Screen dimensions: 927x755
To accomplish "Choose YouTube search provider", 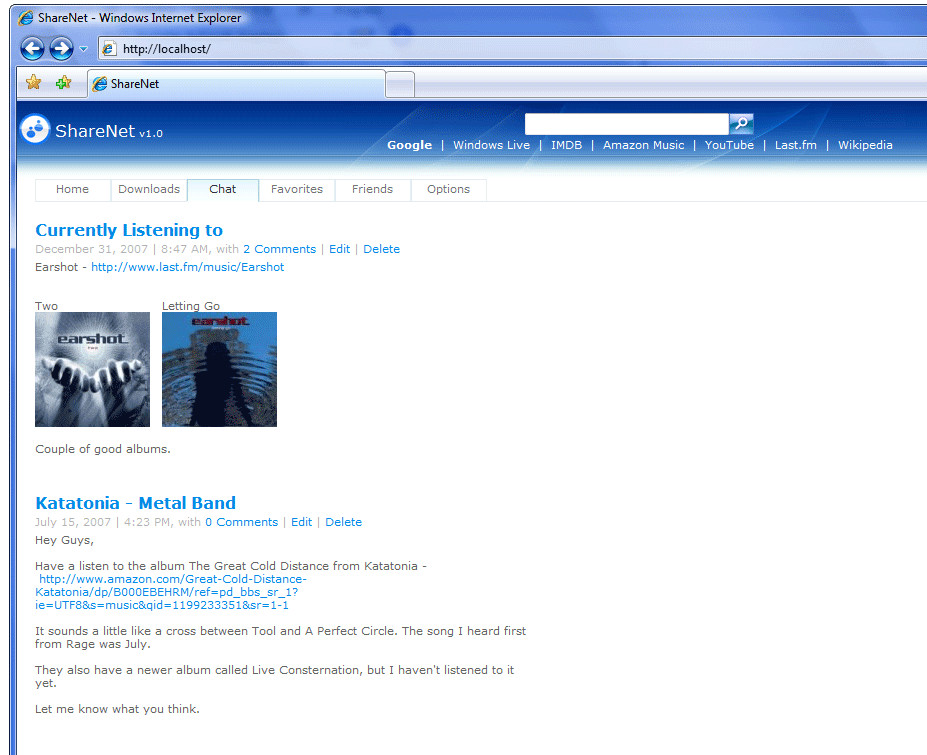I will (729, 145).
